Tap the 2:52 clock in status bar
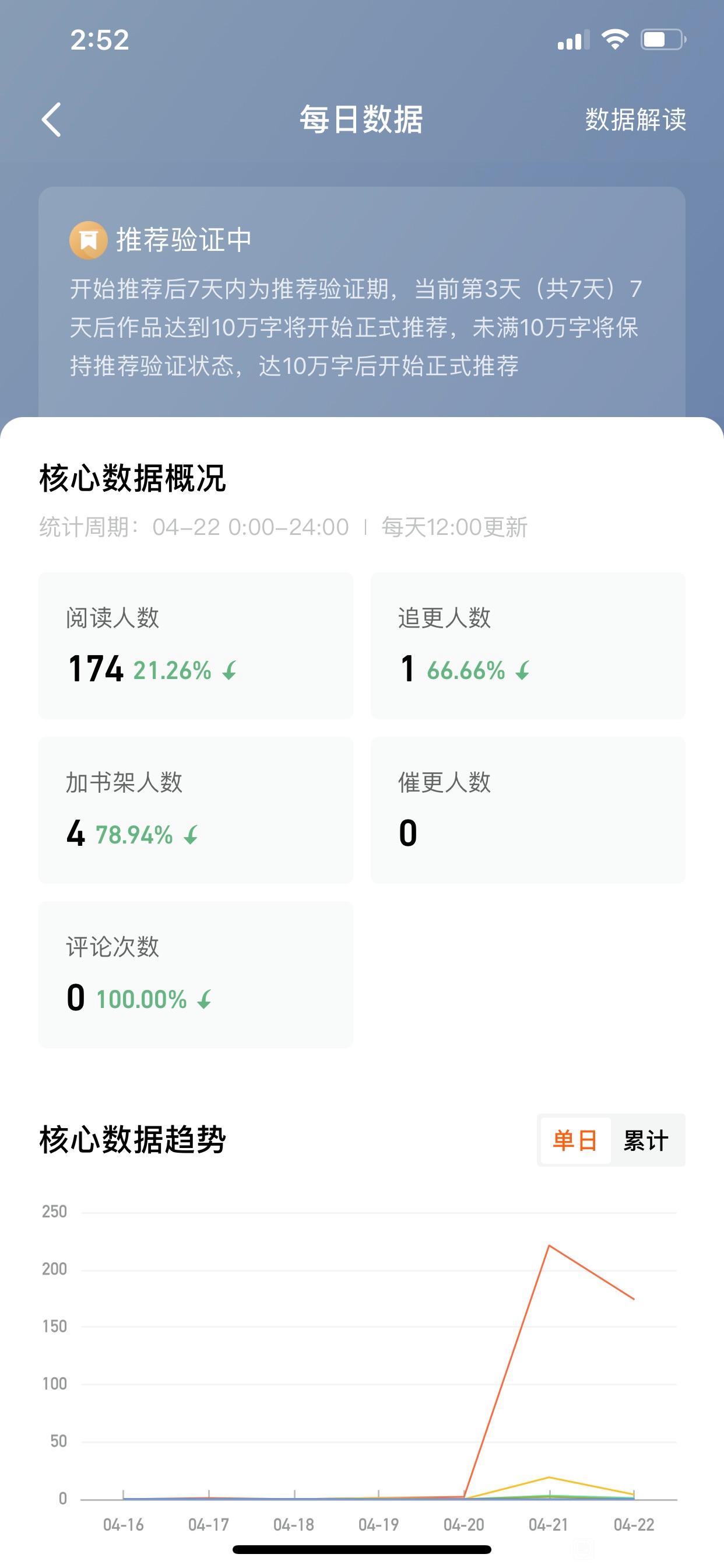Viewport: 724px width, 1568px height. [x=100, y=40]
